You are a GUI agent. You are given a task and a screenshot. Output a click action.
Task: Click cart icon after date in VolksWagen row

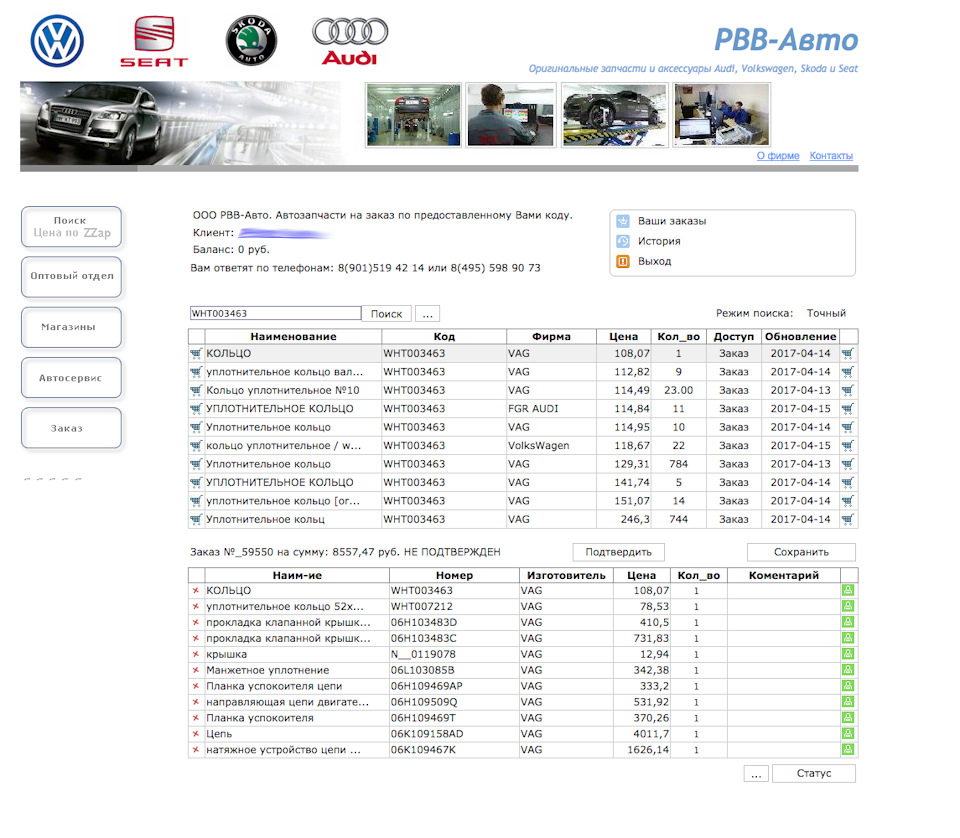(848, 446)
